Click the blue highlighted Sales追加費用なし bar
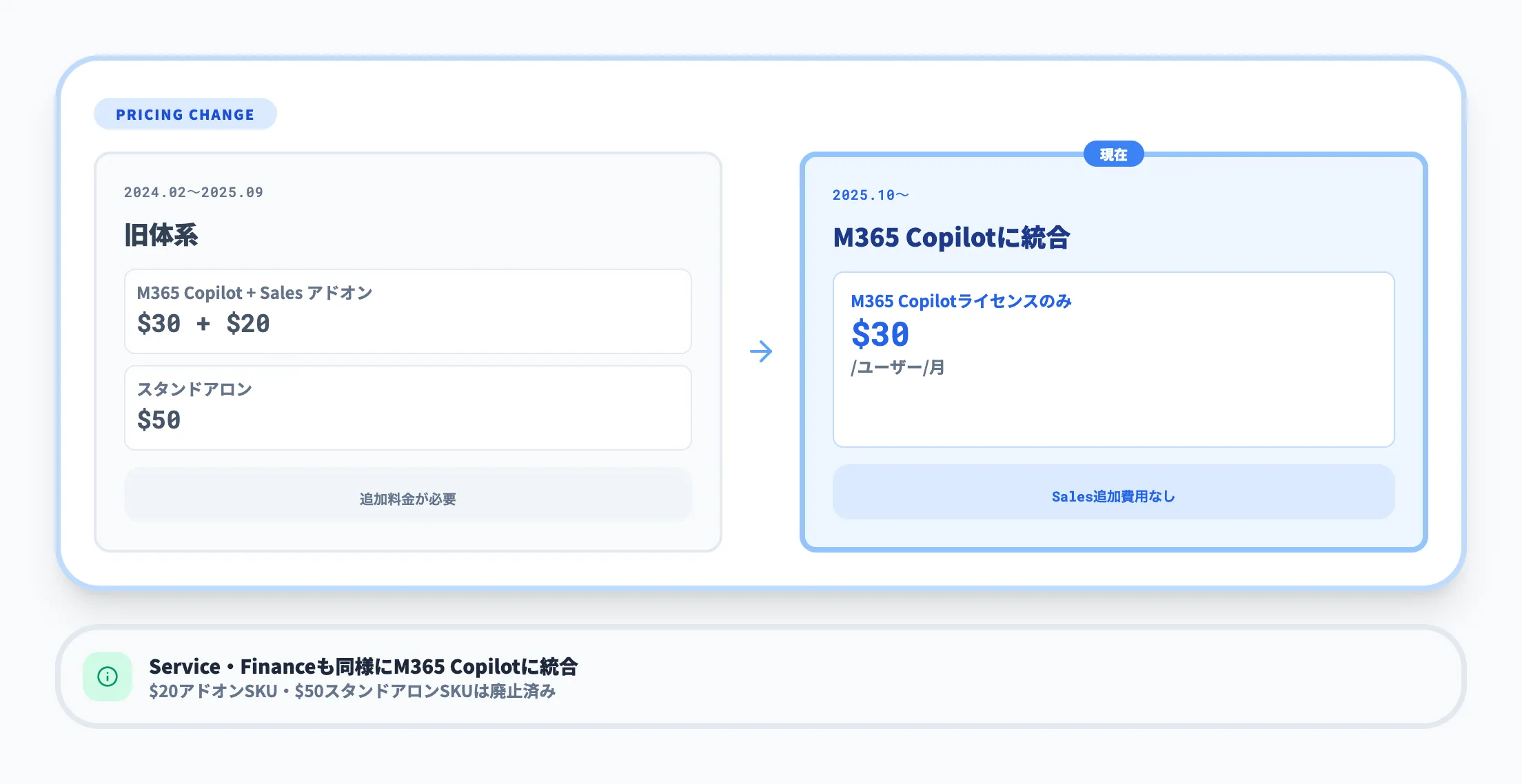 point(1113,493)
